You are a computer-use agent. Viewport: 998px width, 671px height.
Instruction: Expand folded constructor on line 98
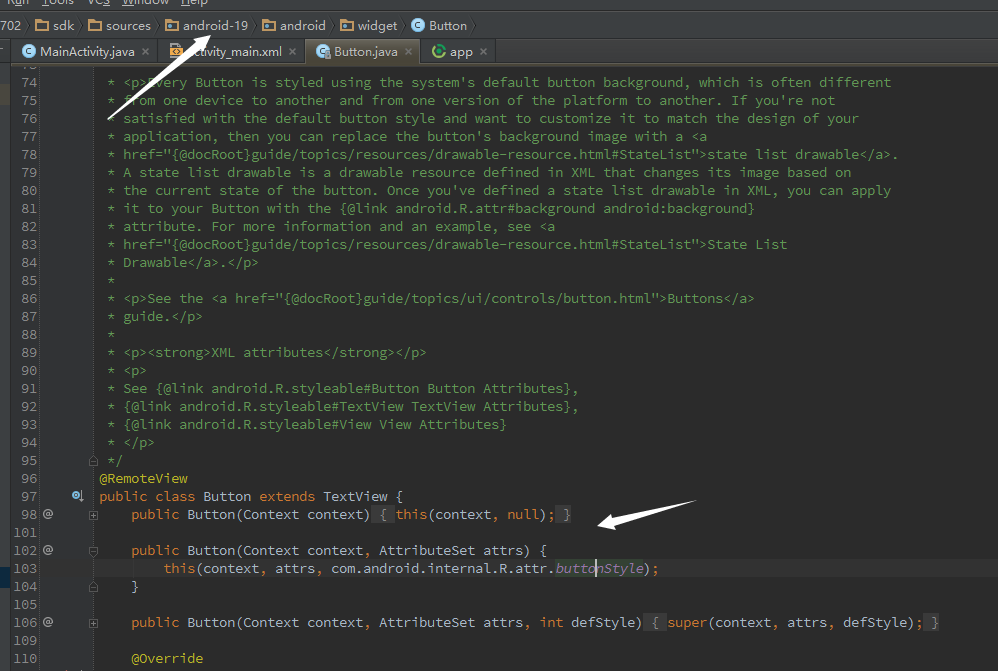point(93,515)
